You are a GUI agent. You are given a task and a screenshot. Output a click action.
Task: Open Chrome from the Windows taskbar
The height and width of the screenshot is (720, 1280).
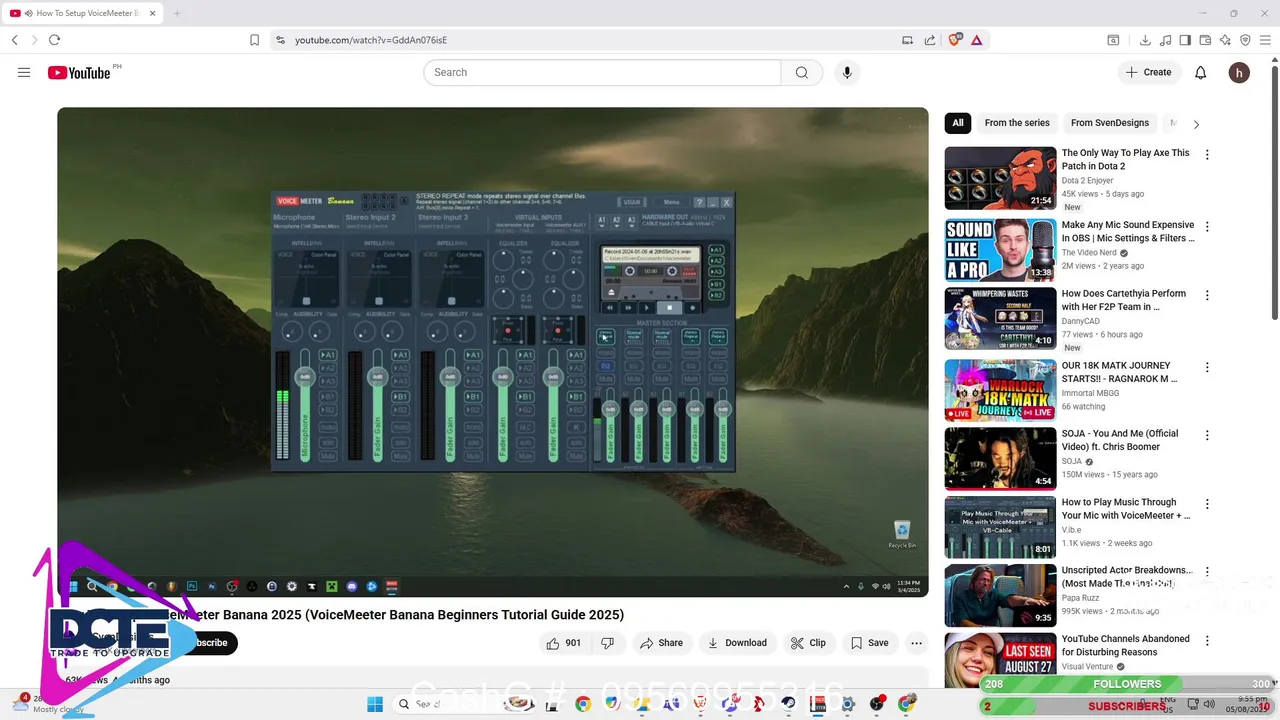click(583, 704)
